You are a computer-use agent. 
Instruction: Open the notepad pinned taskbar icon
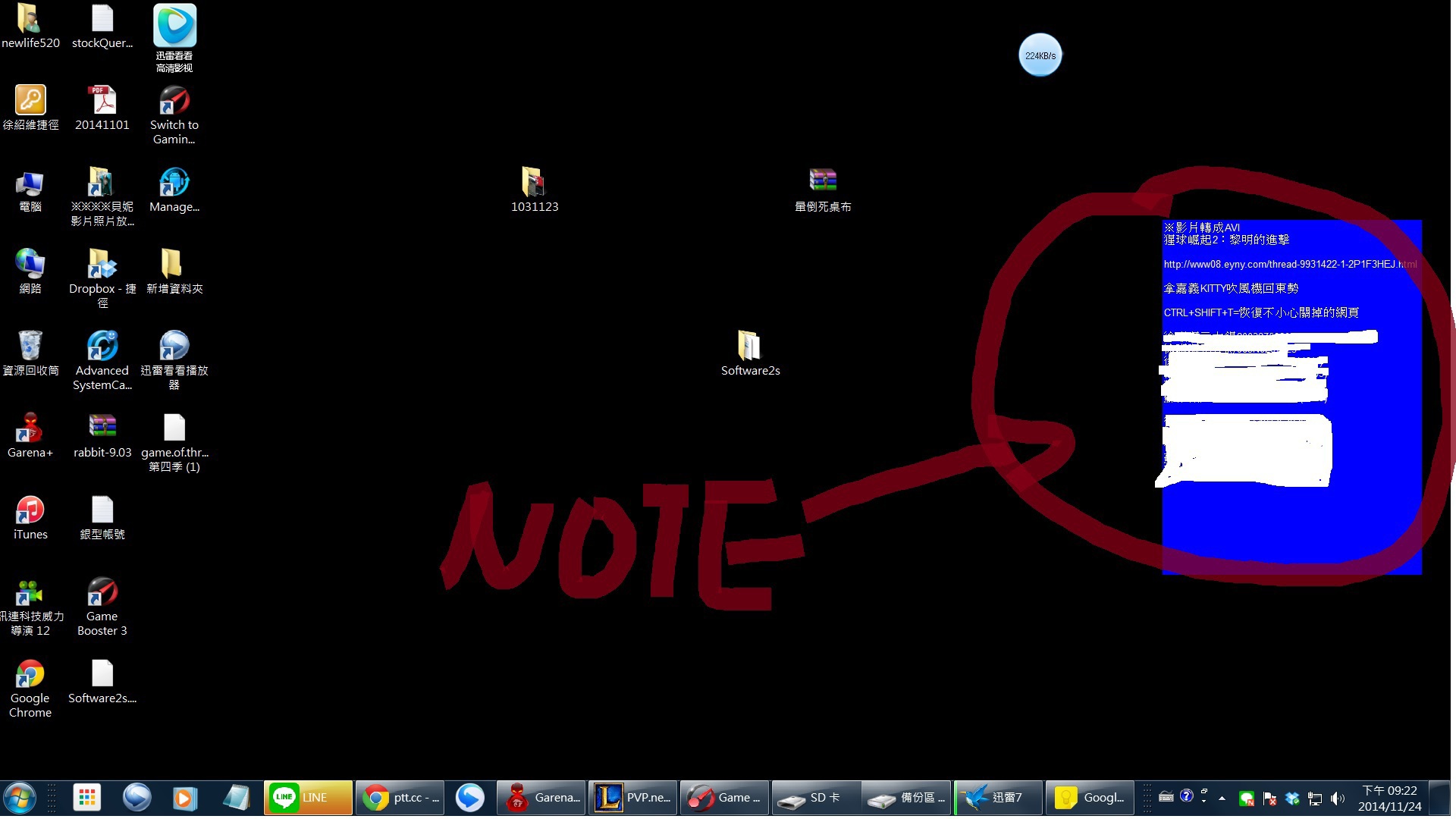(236, 798)
